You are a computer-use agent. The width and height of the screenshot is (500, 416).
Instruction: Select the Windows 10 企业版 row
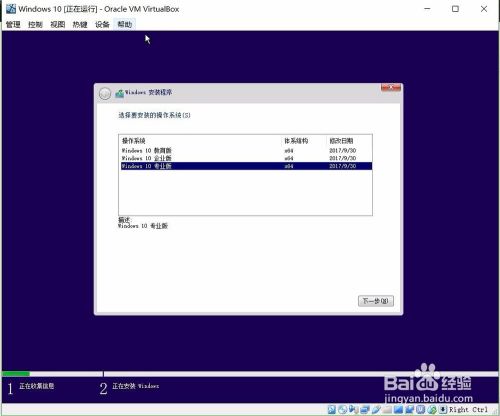(246, 158)
